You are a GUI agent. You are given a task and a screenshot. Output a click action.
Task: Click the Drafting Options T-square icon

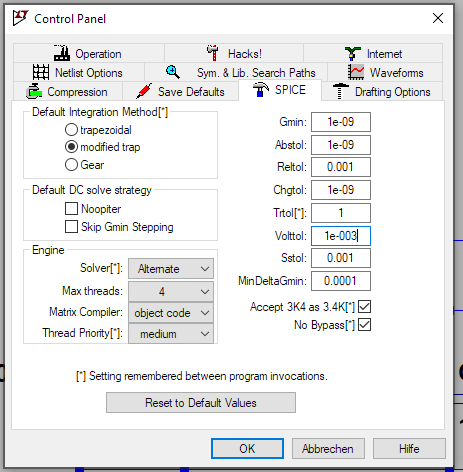[x=341, y=91]
